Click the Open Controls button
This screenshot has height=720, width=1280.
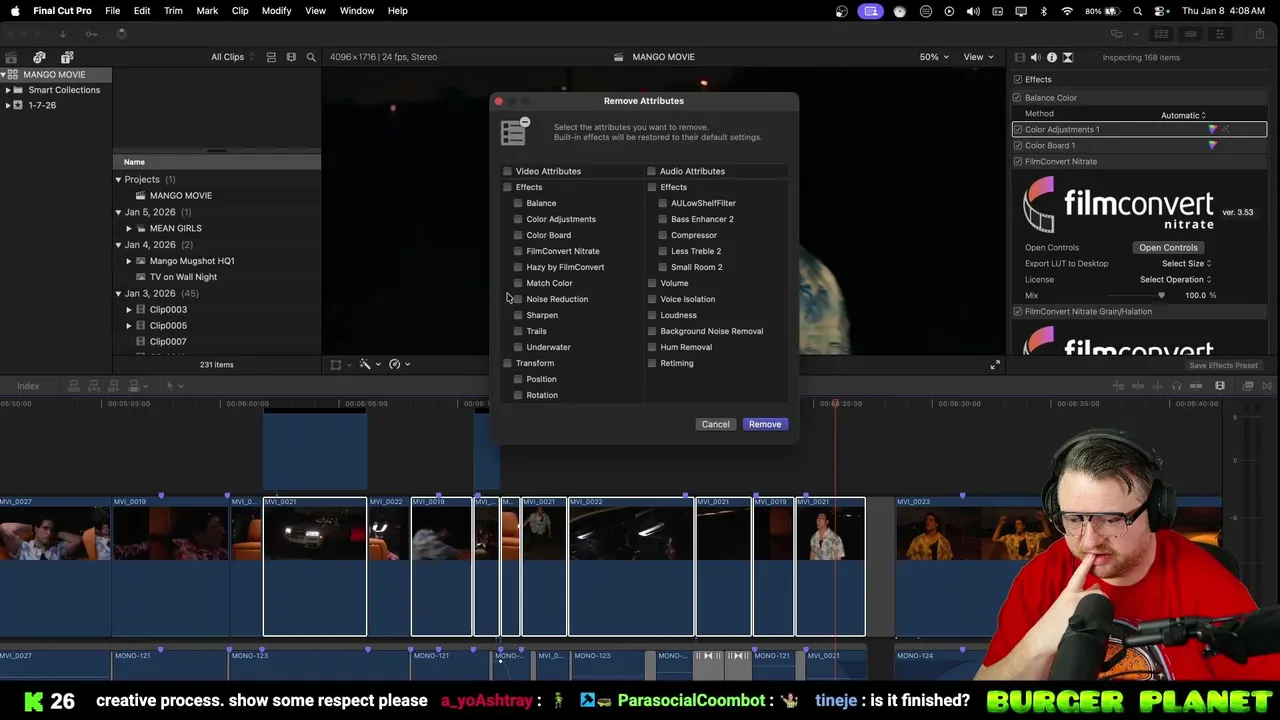1168,247
